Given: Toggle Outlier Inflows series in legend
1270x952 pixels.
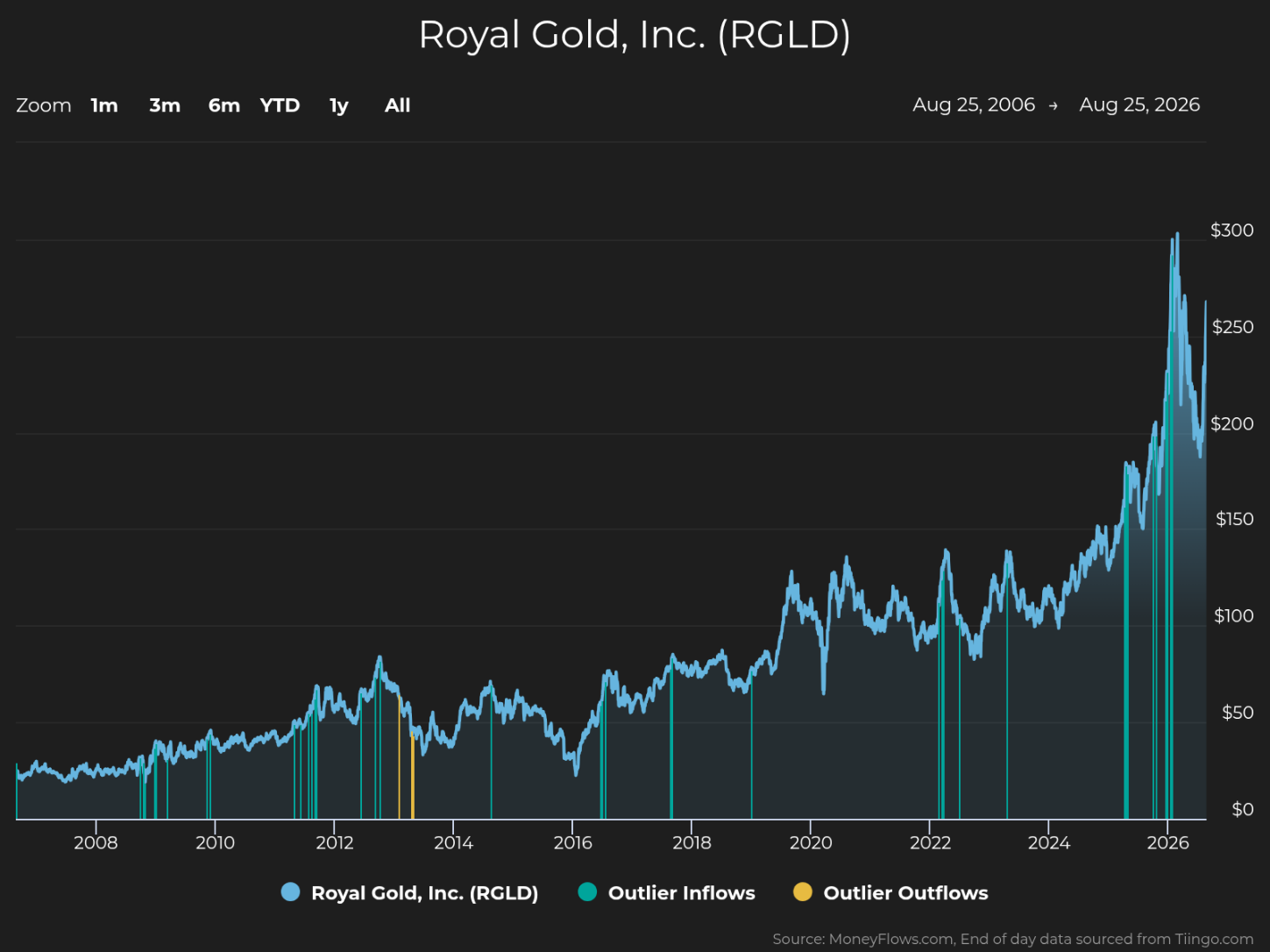Looking at the screenshot, I should pyautogui.click(x=666, y=892).
